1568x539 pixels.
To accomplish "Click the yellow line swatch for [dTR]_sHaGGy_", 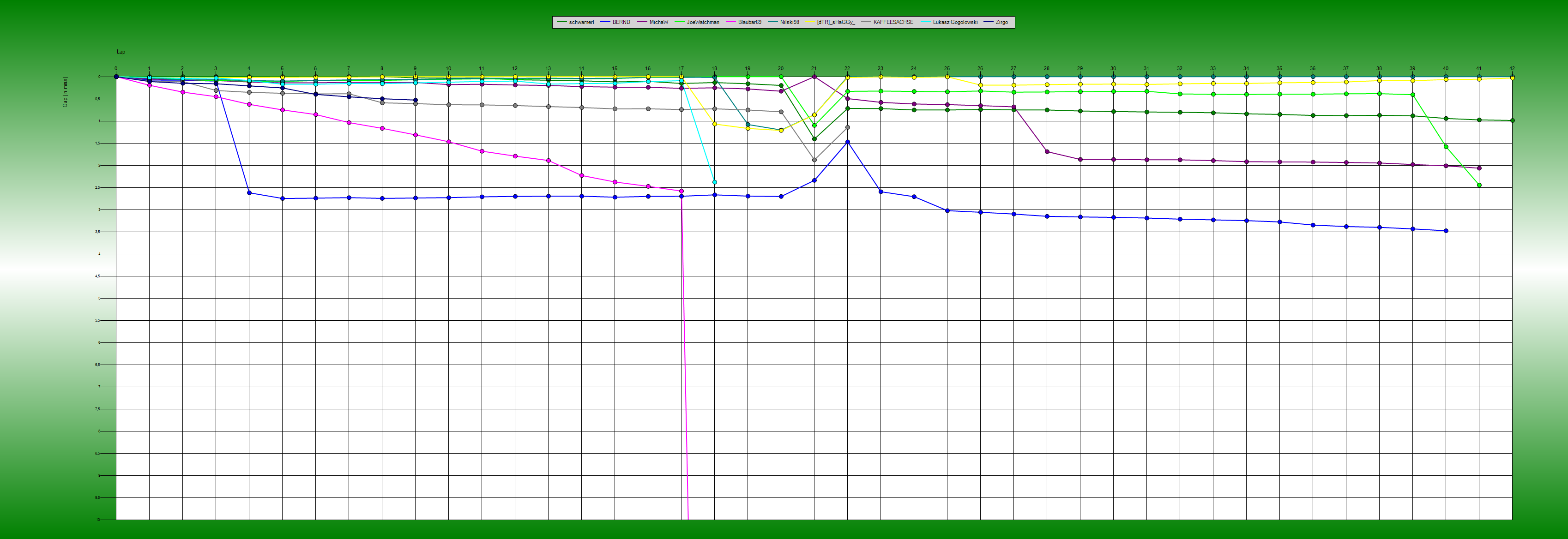I will tap(810, 23).
